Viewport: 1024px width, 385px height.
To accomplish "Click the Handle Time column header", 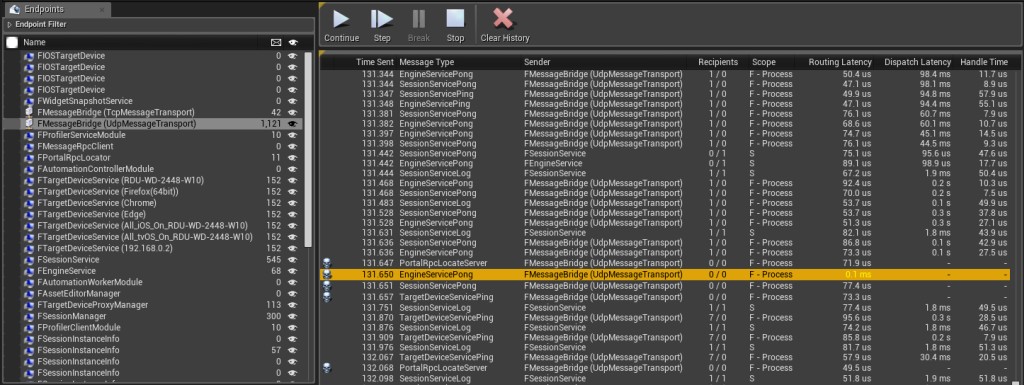I will (x=984, y=62).
